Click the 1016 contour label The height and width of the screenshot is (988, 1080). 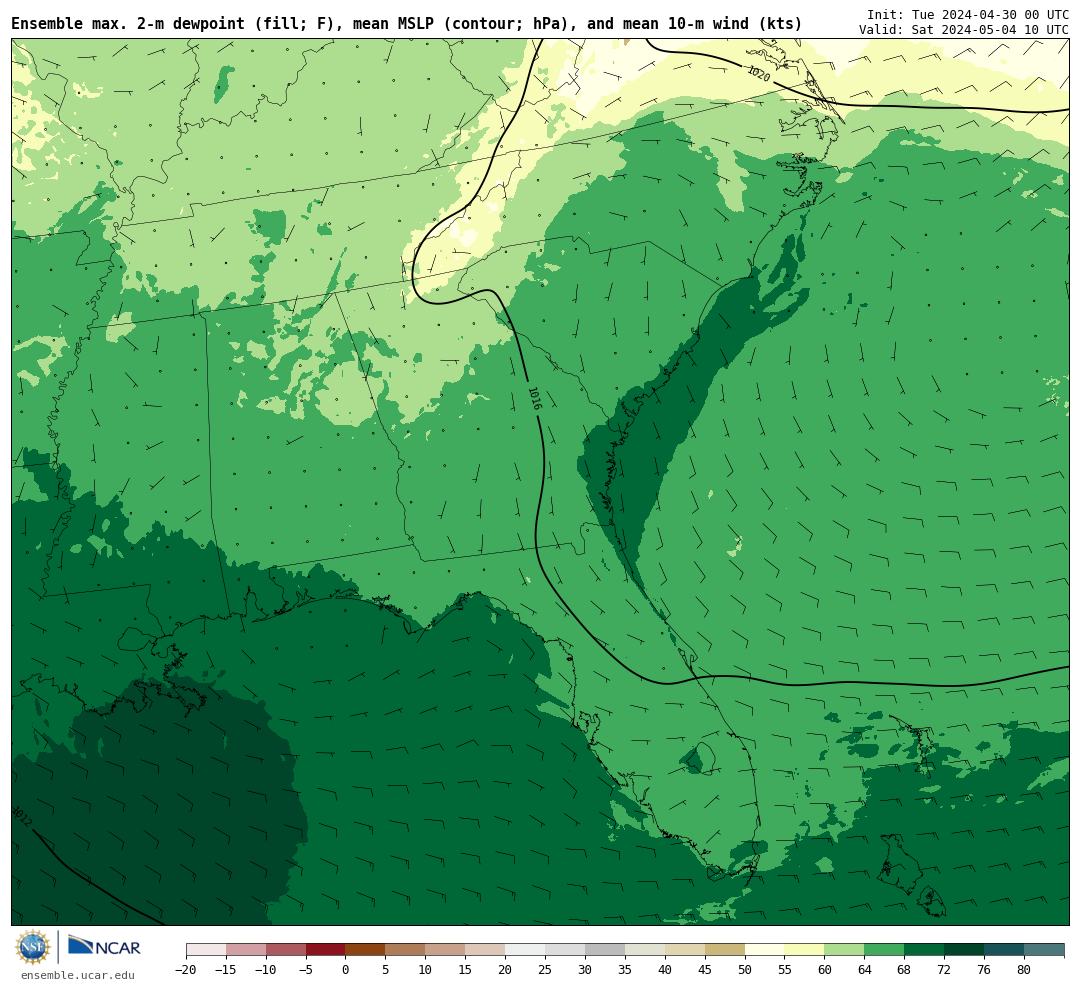535,398
